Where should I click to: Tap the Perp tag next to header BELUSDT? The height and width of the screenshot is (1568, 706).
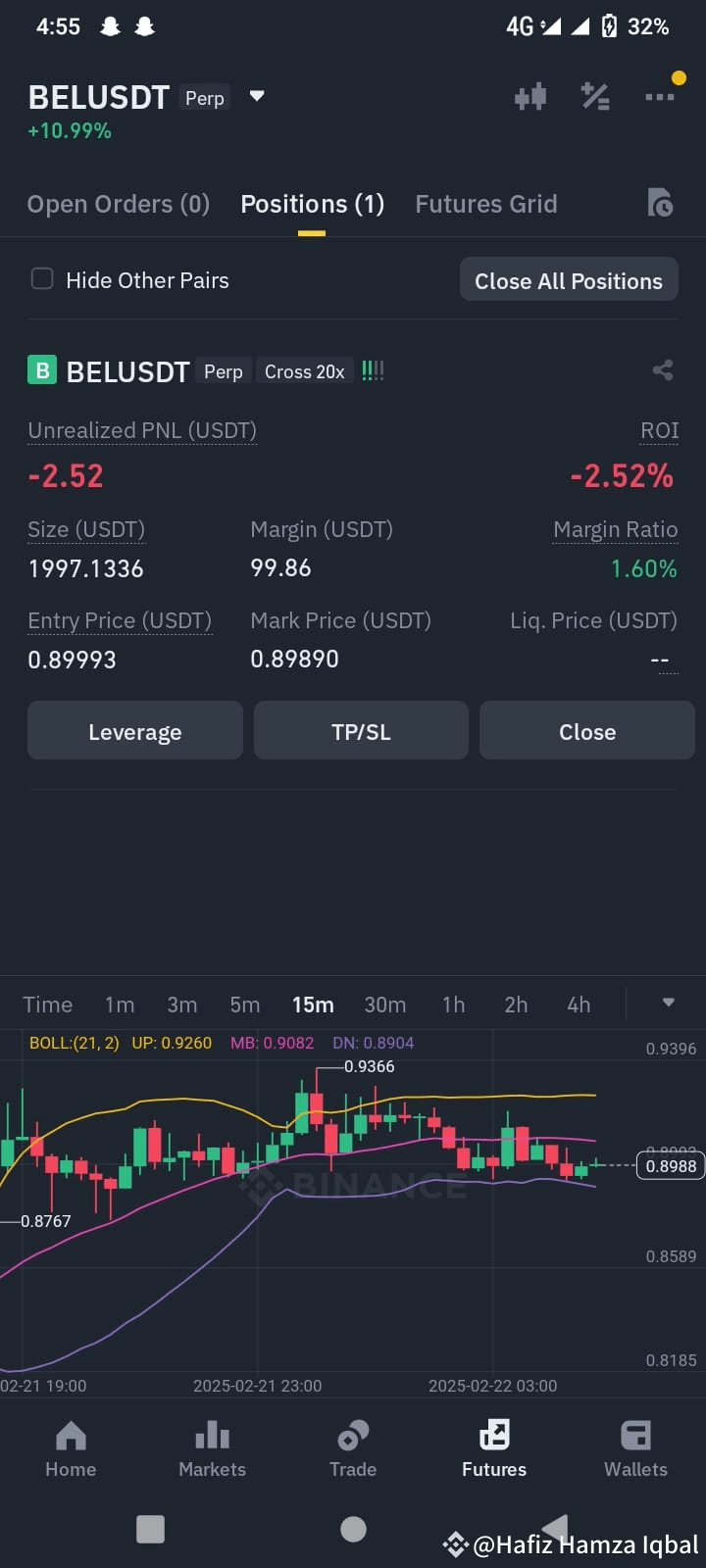[x=205, y=98]
